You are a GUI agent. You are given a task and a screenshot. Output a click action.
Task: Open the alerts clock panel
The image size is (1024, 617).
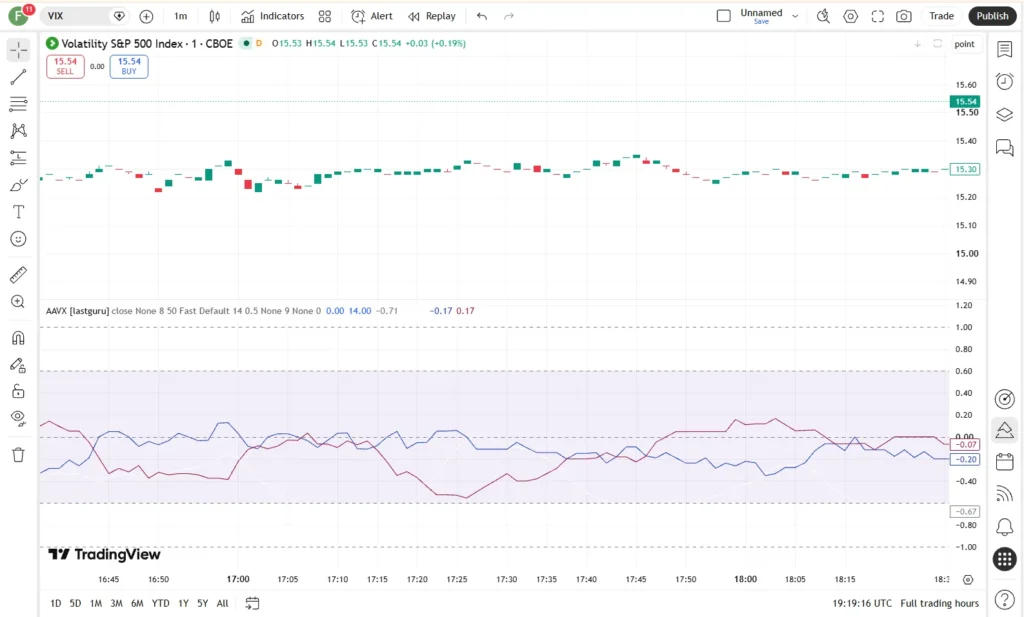1004,82
